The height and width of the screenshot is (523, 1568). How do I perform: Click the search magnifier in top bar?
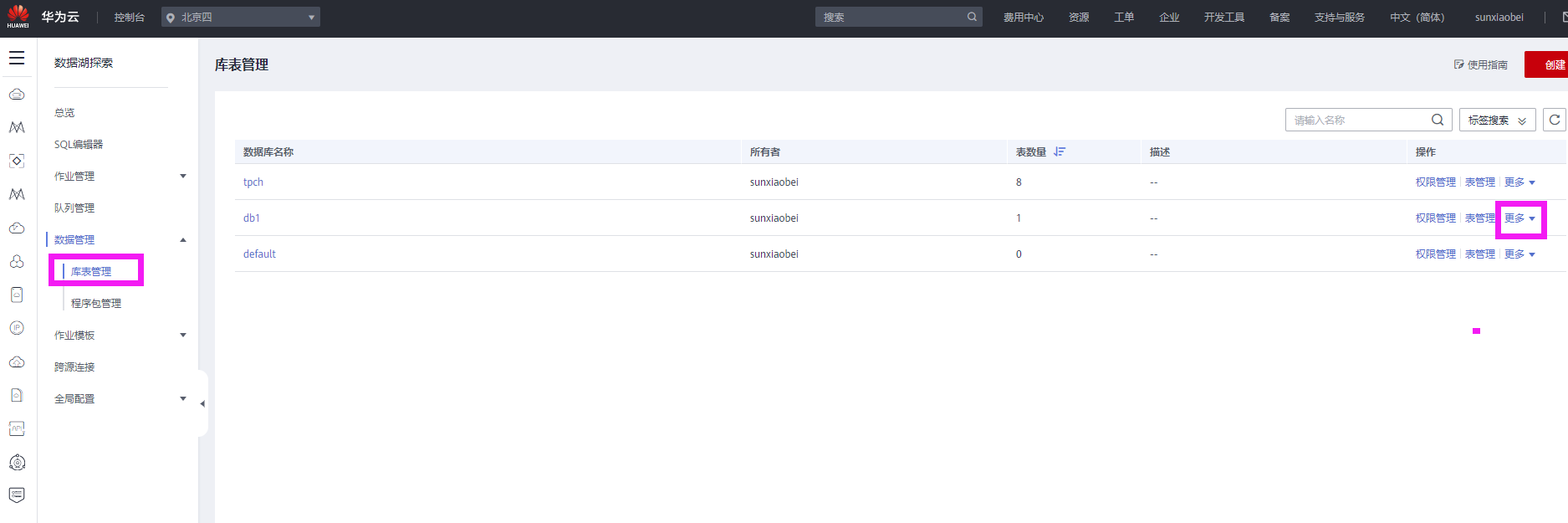click(x=972, y=17)
